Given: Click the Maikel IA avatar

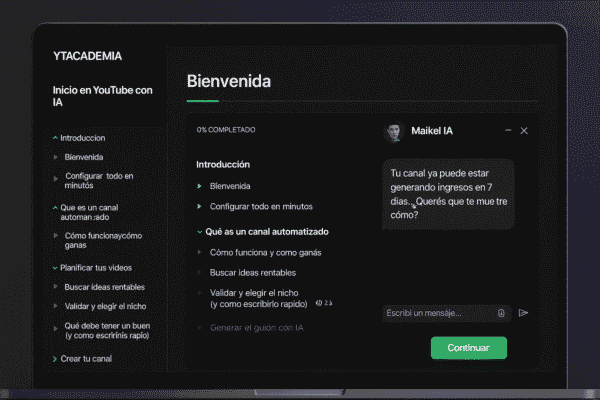Looking at the screenshot, I should [393, 132].
